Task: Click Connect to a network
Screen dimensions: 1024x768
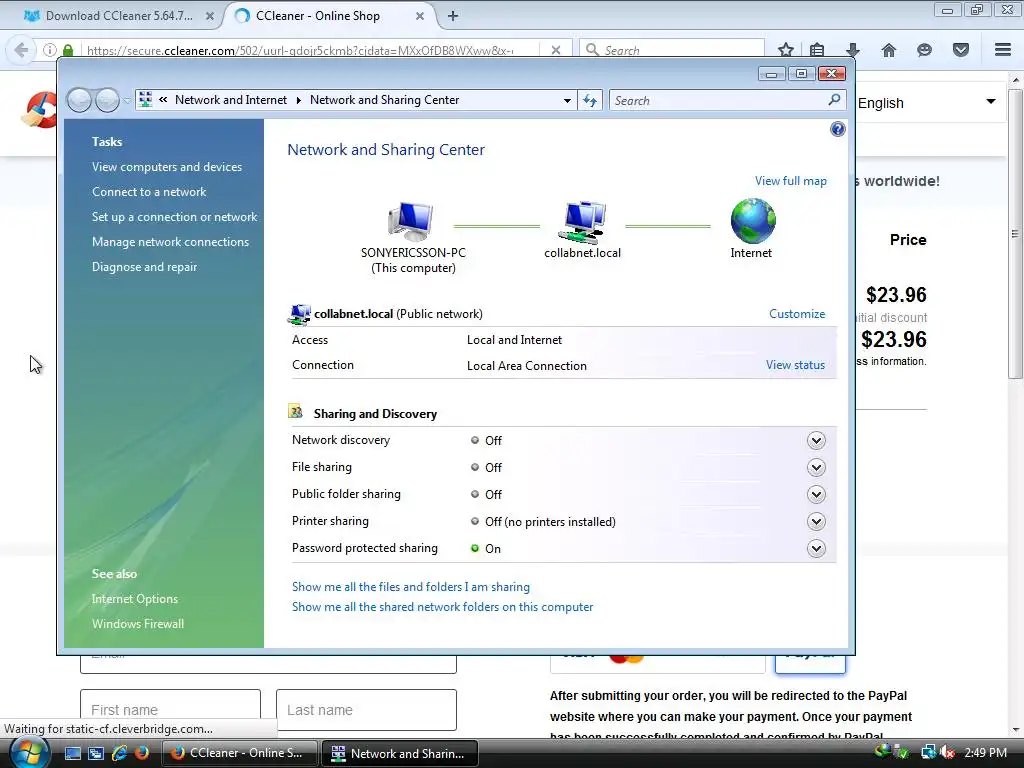Action: point(149,192)
